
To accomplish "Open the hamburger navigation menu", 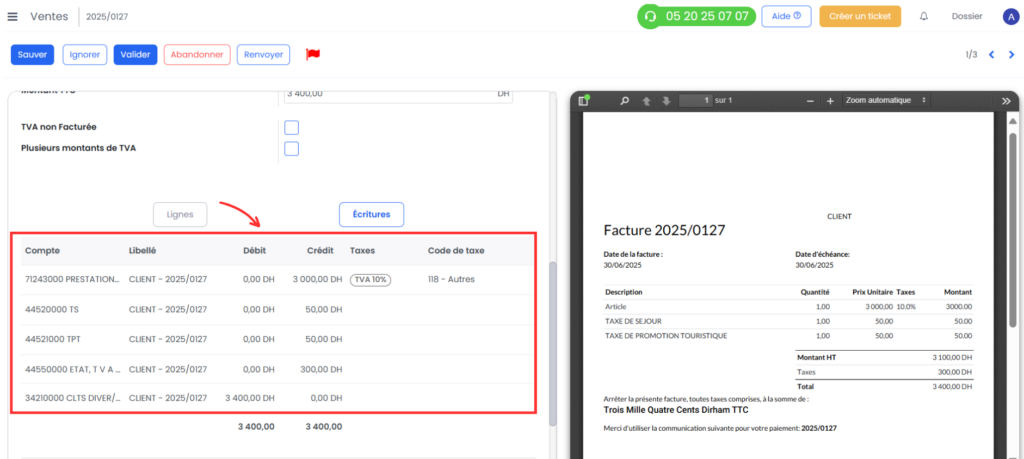I will pos(12,16).
